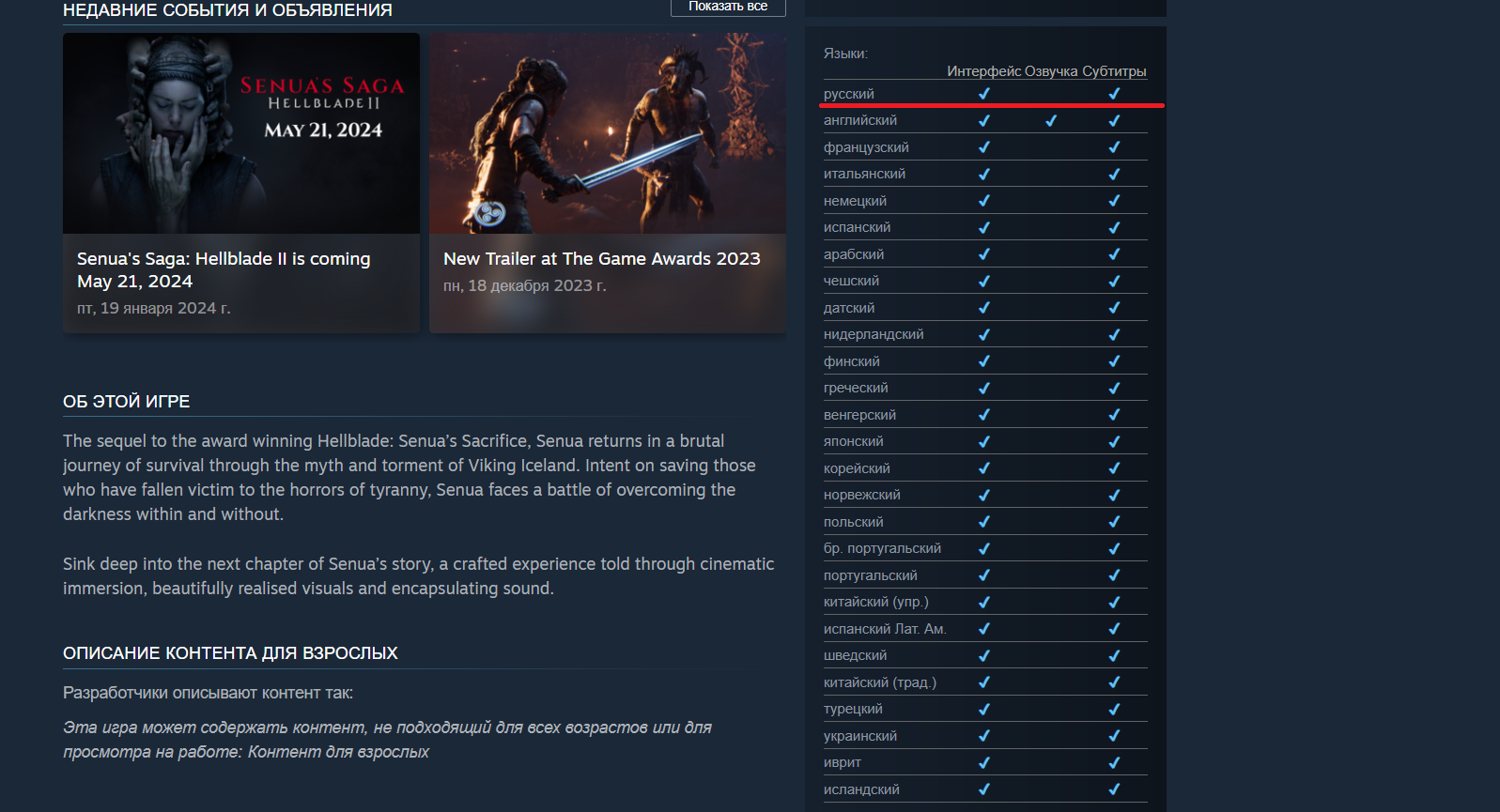Click the interface checkmark for иврит
Image resolution: width=1500 pixels, height=812 pixels.
click(984, 762)
